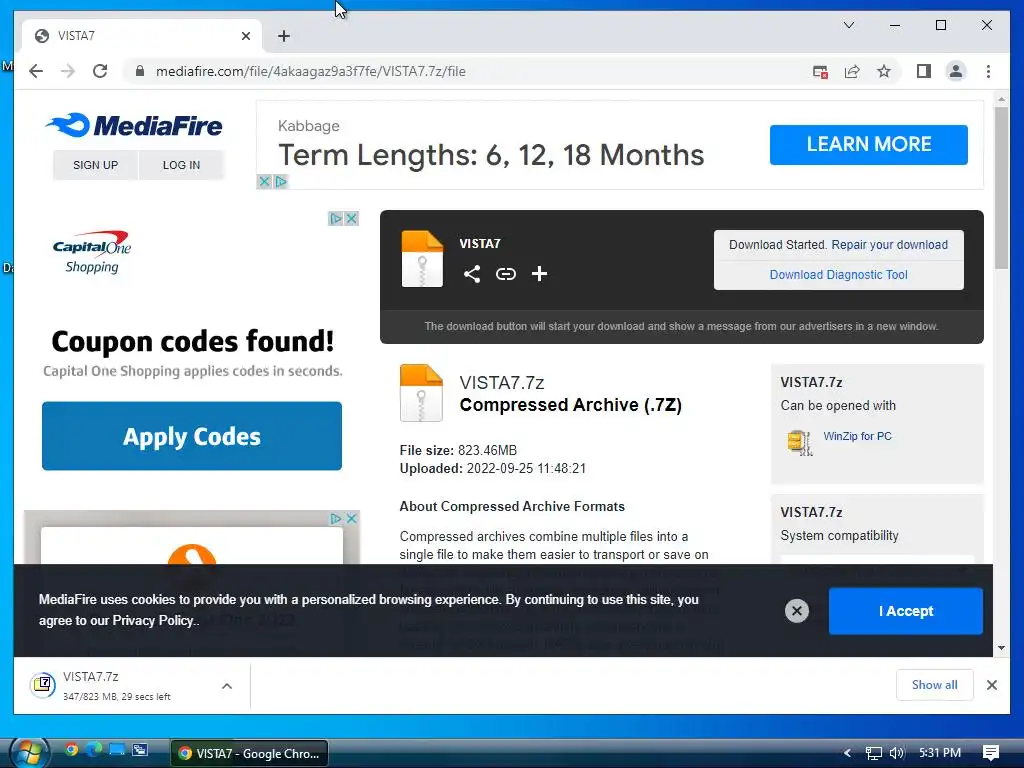Click the LOG IN button

tap(182, 165)
